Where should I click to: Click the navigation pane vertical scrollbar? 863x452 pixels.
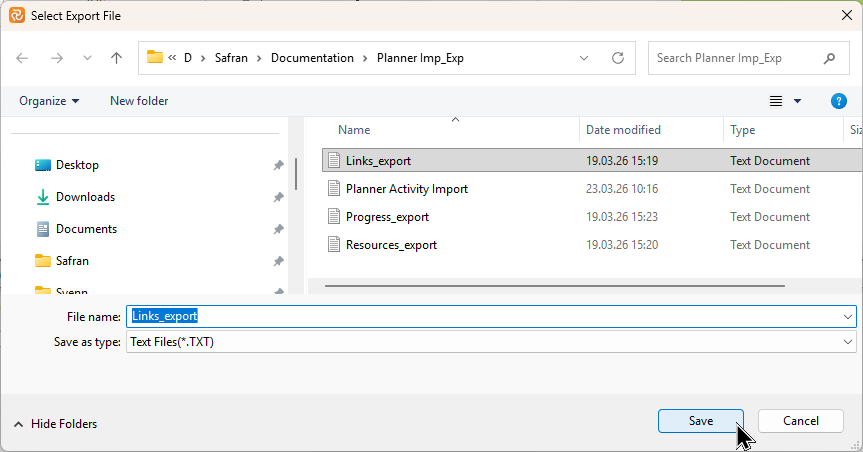click(296, 173)
